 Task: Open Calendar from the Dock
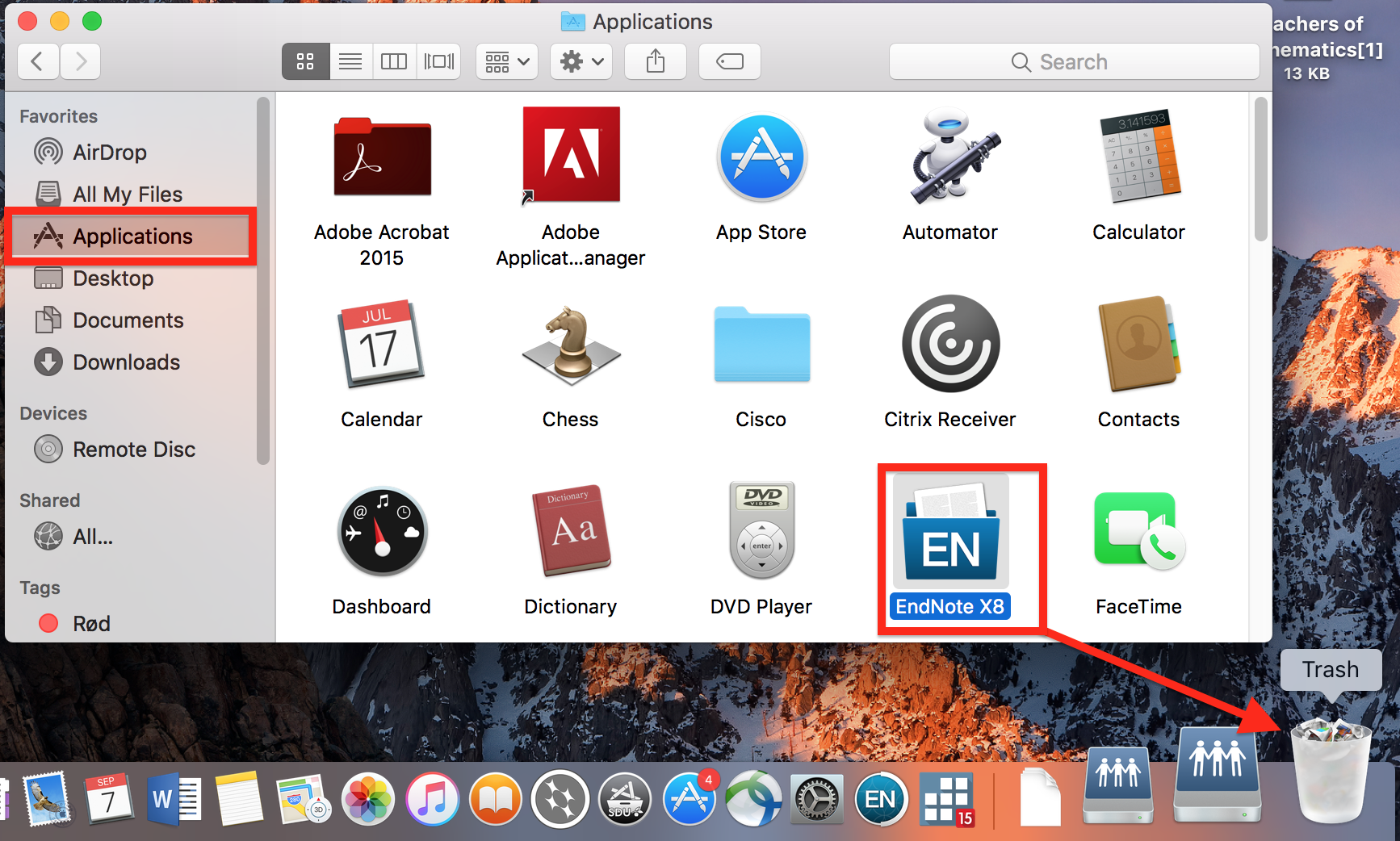point(108,798)
